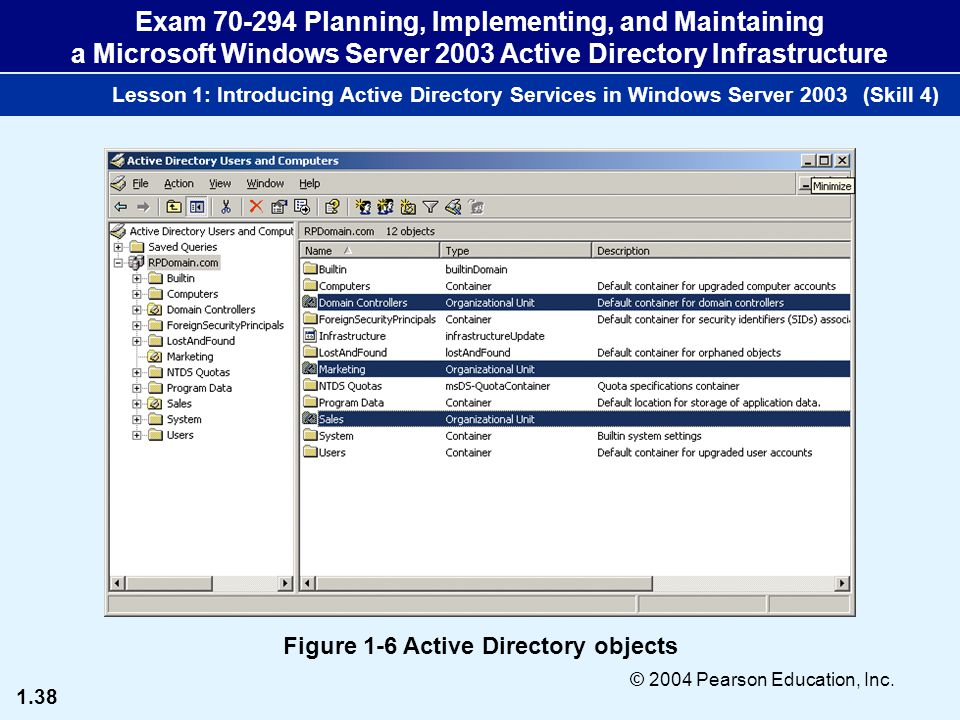The height and width of the screenshot is (720, 960).
Task: Select Infrastructure row in the object list
Action: [x=576, y=336]
